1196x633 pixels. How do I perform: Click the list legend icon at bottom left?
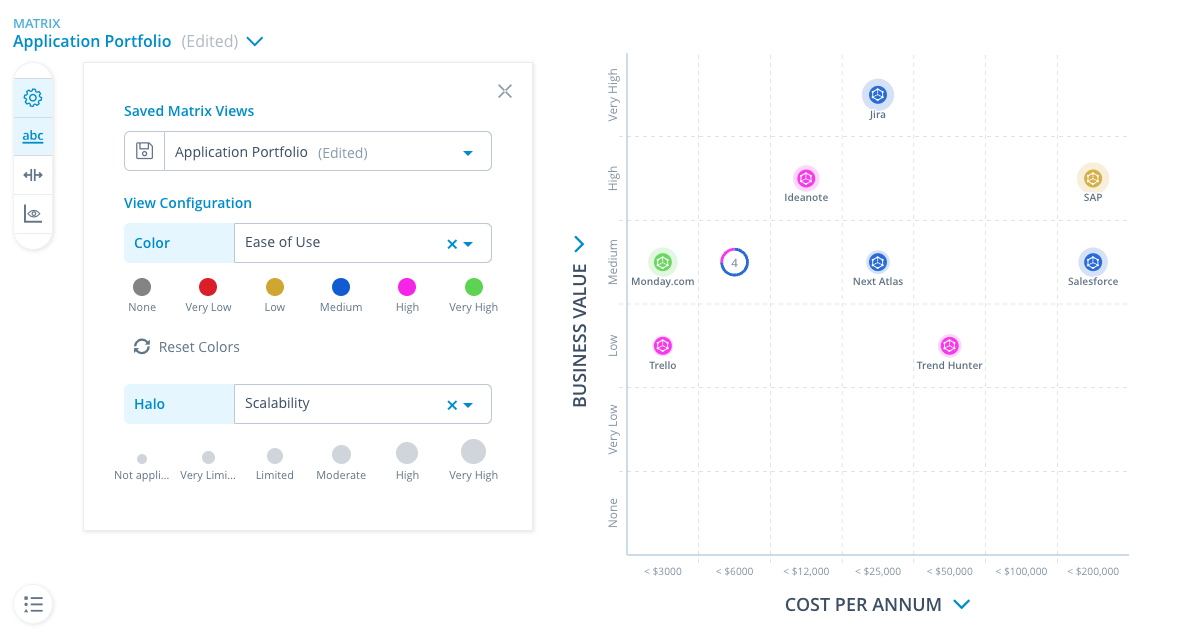tap(33, 604)
